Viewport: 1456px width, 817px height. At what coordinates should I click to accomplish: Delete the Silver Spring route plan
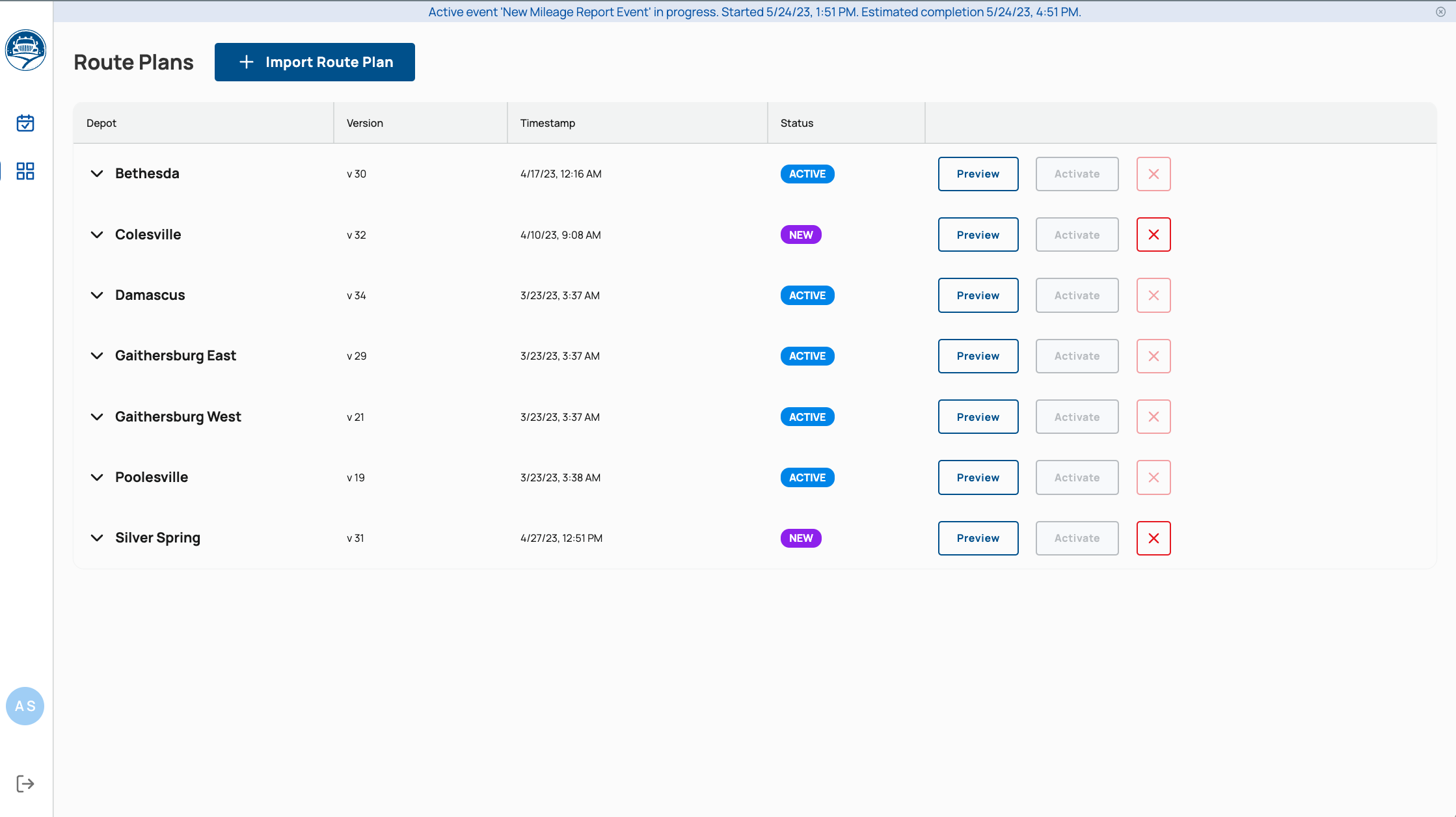[x=1153, y=538]
